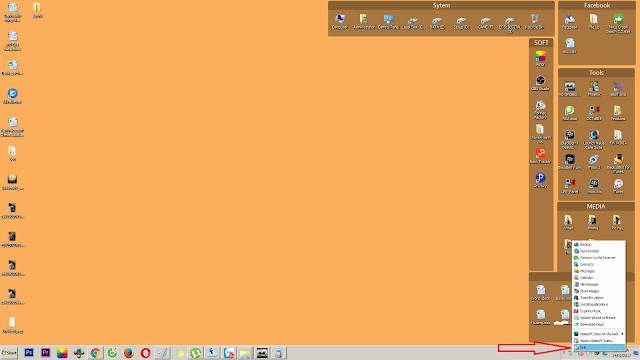Open Firefox from the taskbar
Viewport: 640px width, 360px height.
(129, 353)
